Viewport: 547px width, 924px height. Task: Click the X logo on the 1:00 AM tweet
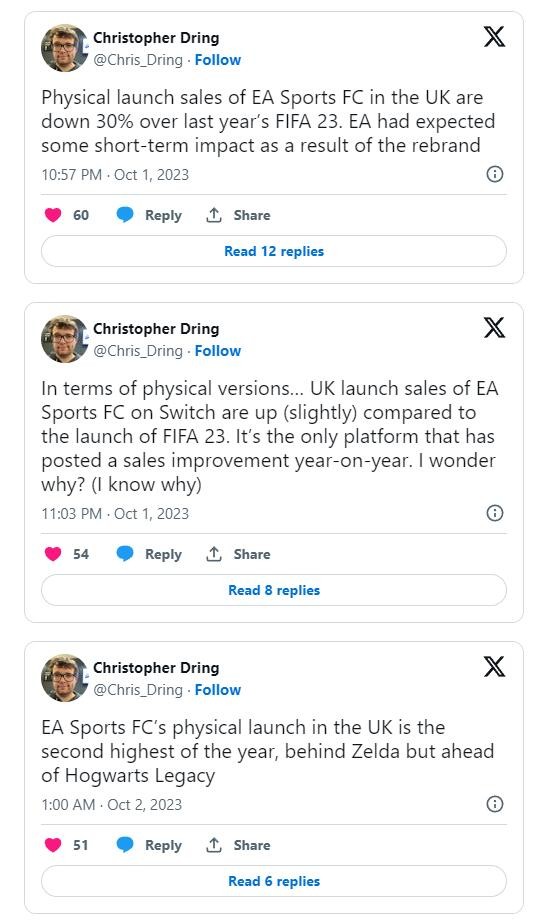pos(494,666)
